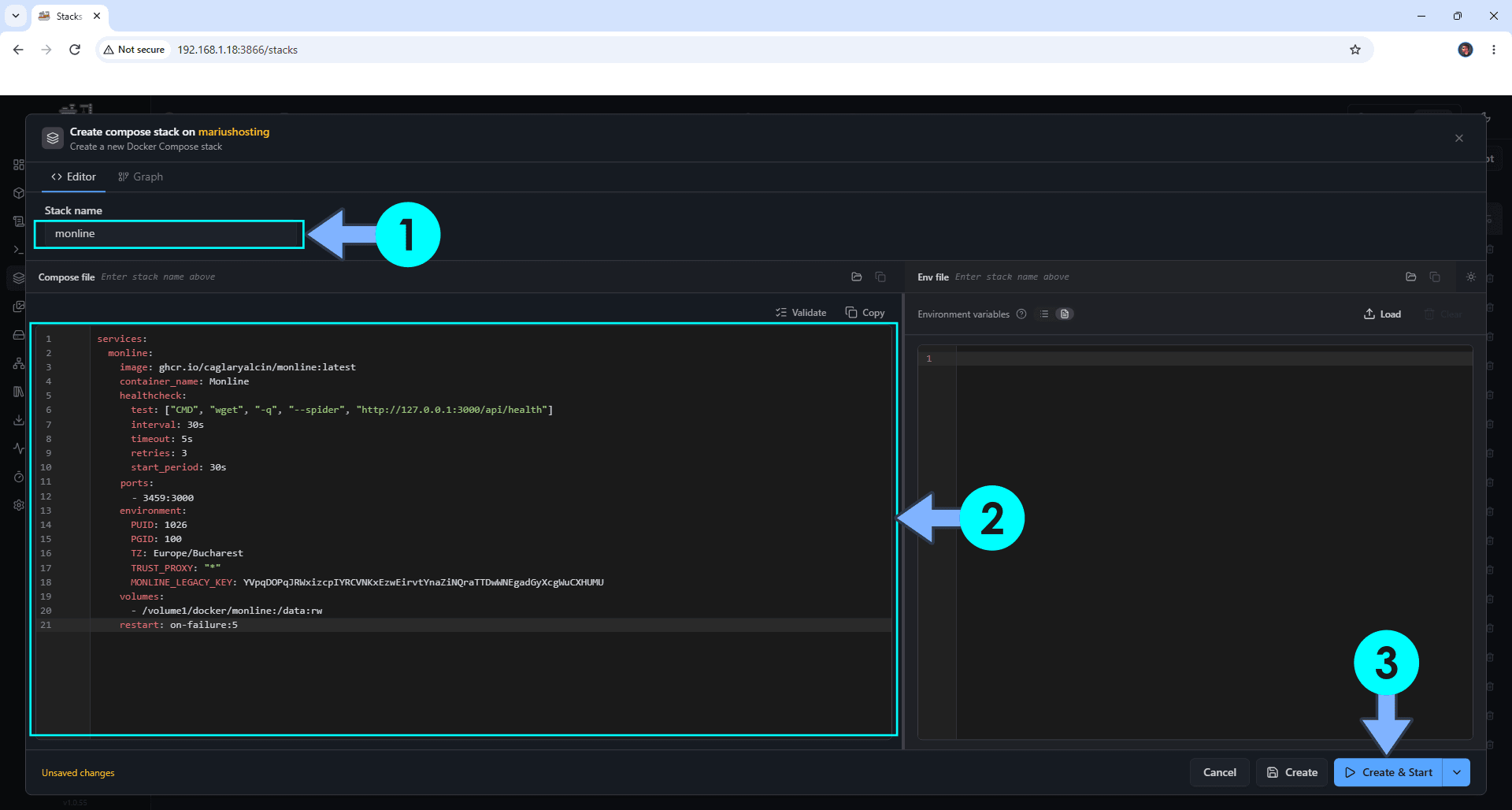Switch environment variables to list view
Image resolution: width=1512 pixels, height=810 pixels.
[1044, 314]
